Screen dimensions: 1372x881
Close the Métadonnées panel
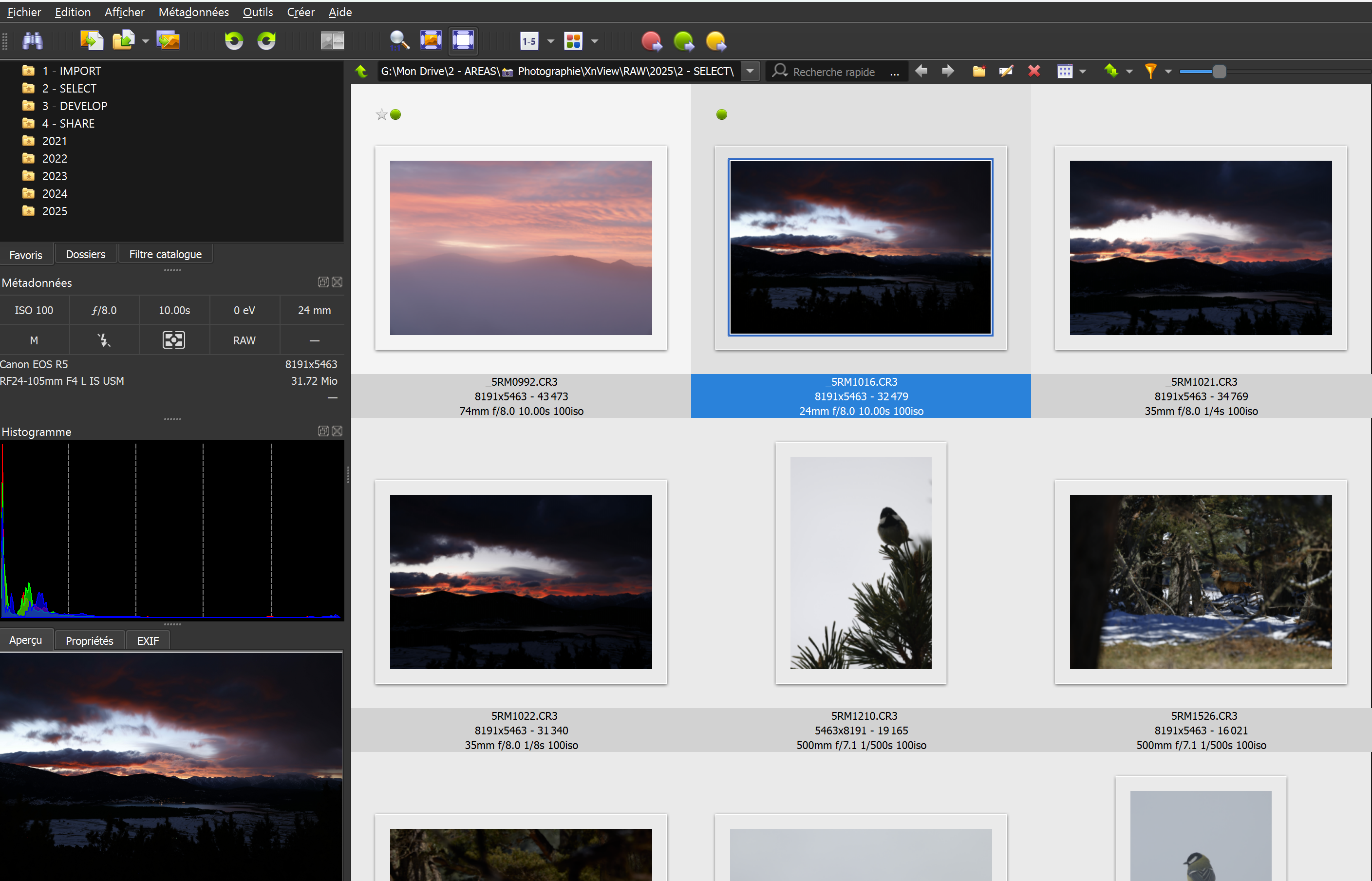point(337,282)
